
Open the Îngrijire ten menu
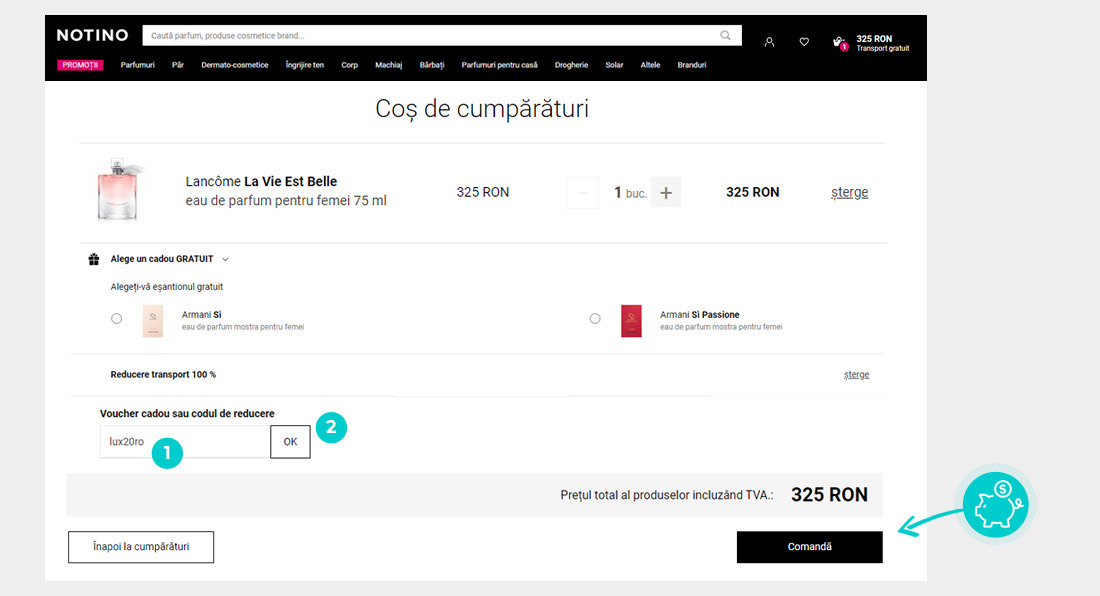(304, 65)
